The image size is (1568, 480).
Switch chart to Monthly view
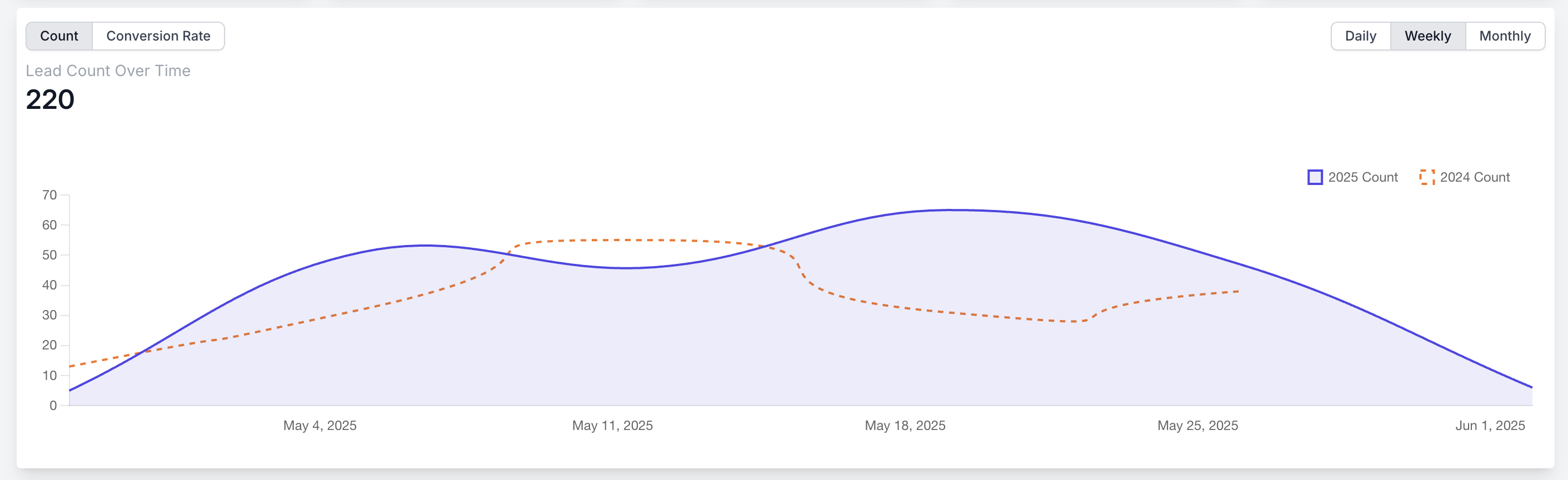pos(1505,36)
